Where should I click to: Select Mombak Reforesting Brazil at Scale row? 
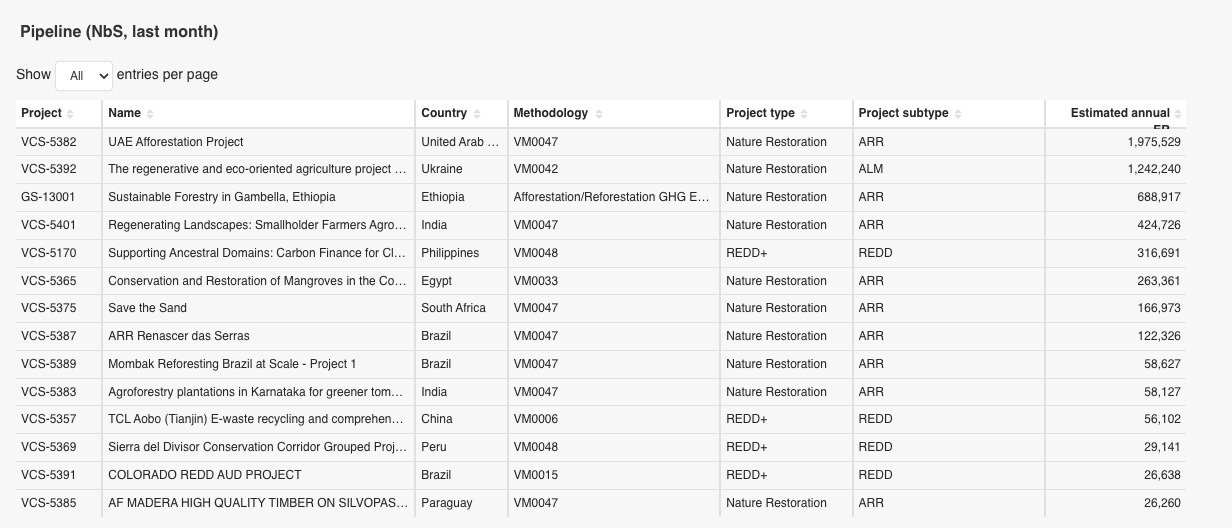tap(232, 364)
